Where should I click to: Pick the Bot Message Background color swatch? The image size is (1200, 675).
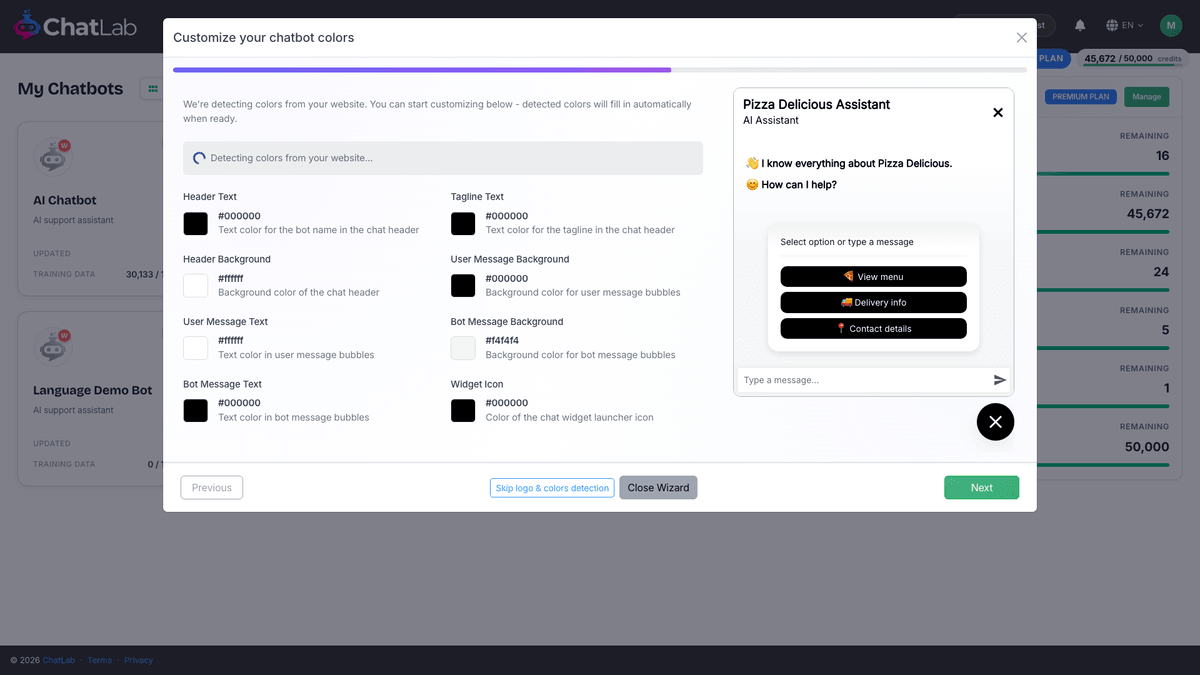[x=463, y=348]
